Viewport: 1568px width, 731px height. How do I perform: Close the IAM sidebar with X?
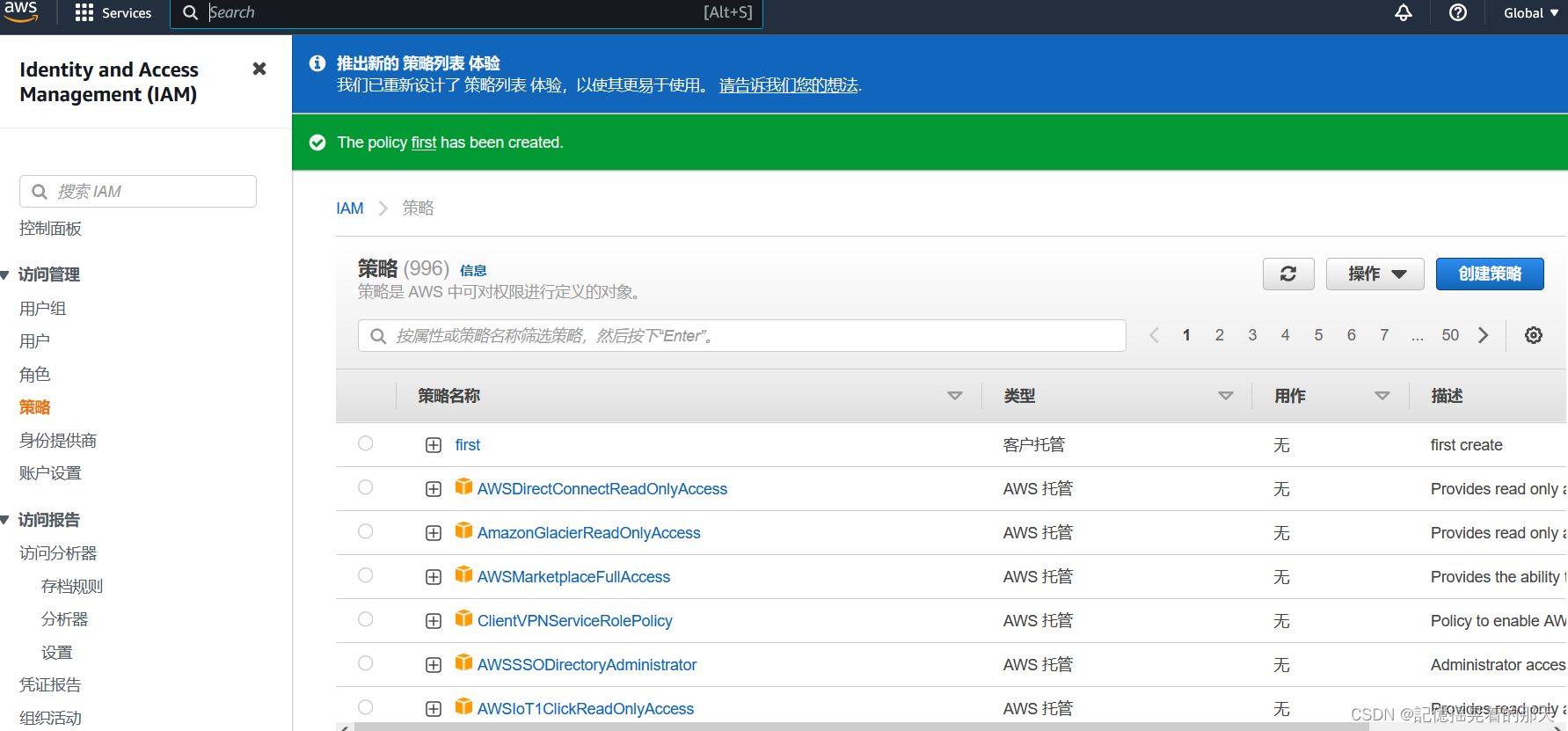pos(259,69)
